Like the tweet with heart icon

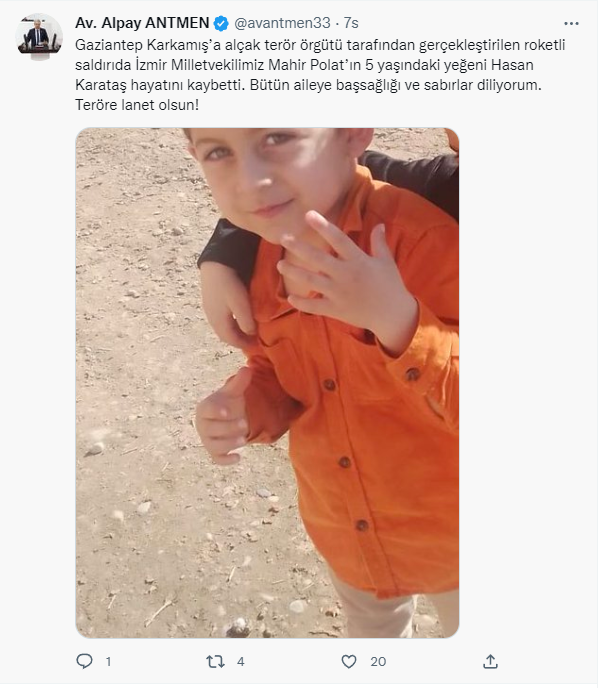pyautogui.click(x=349, y=661)
